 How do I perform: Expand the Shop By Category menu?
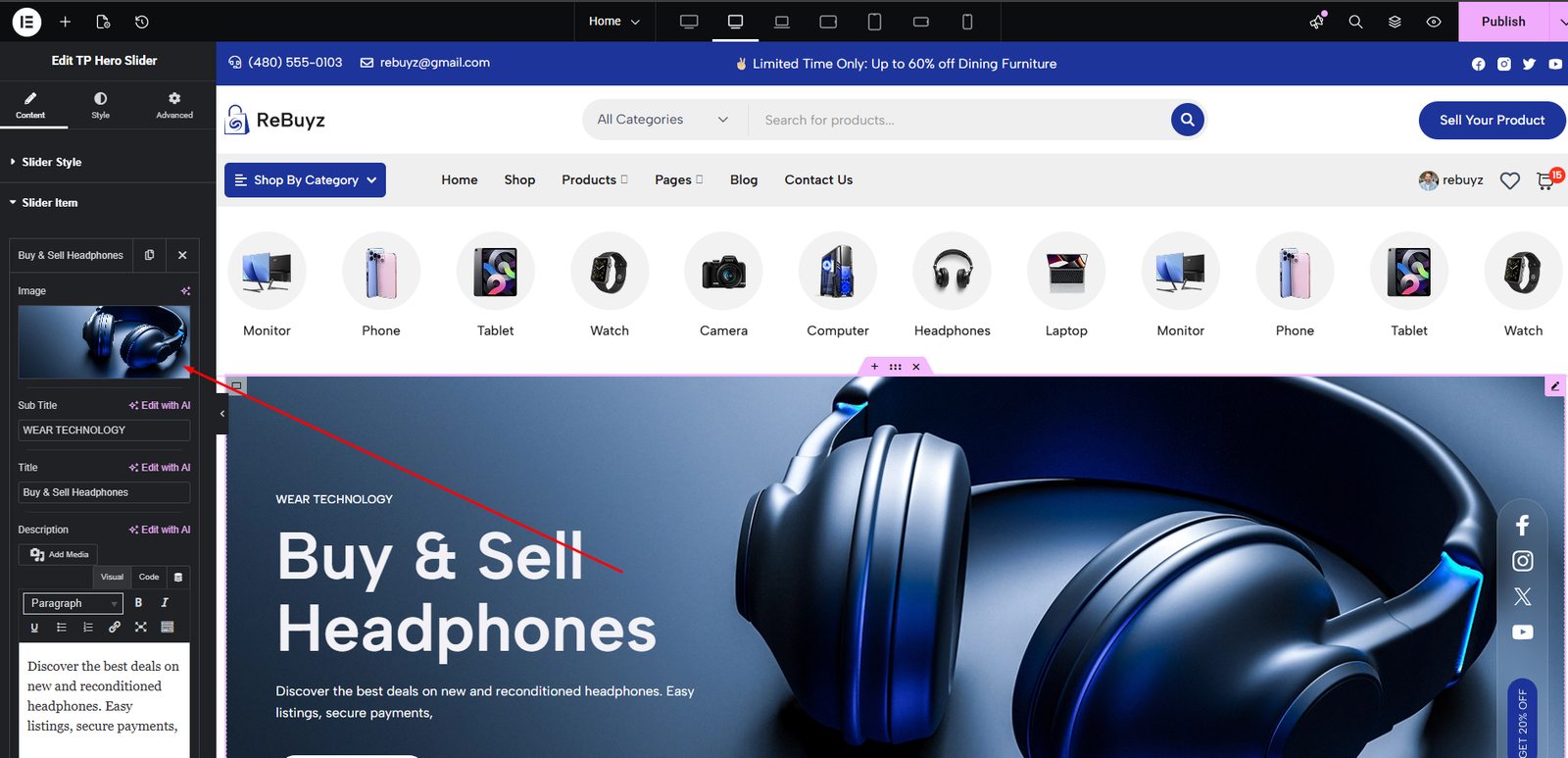point(305,180)
